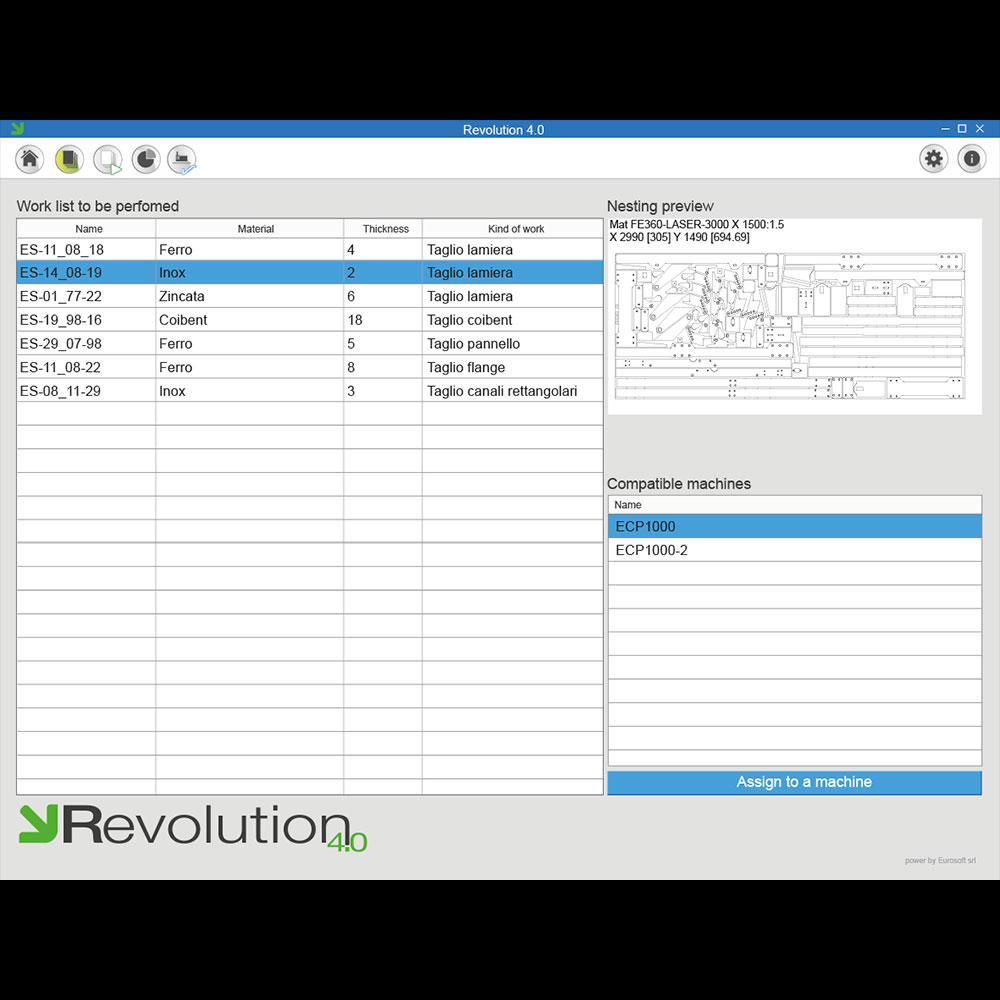1000x1000 pixels.
Task: Click the Taglio canali rettangolari cell
Action: [x=513, y=390]
